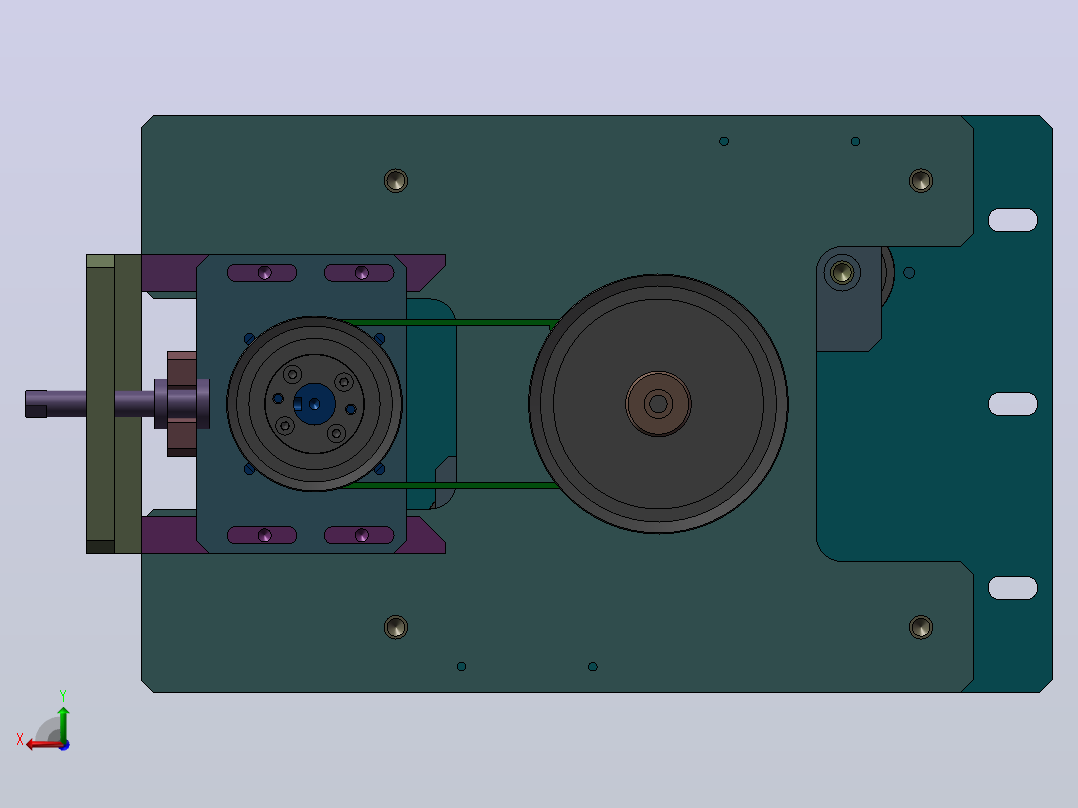Click the X label on the triad

click(19, 739)
